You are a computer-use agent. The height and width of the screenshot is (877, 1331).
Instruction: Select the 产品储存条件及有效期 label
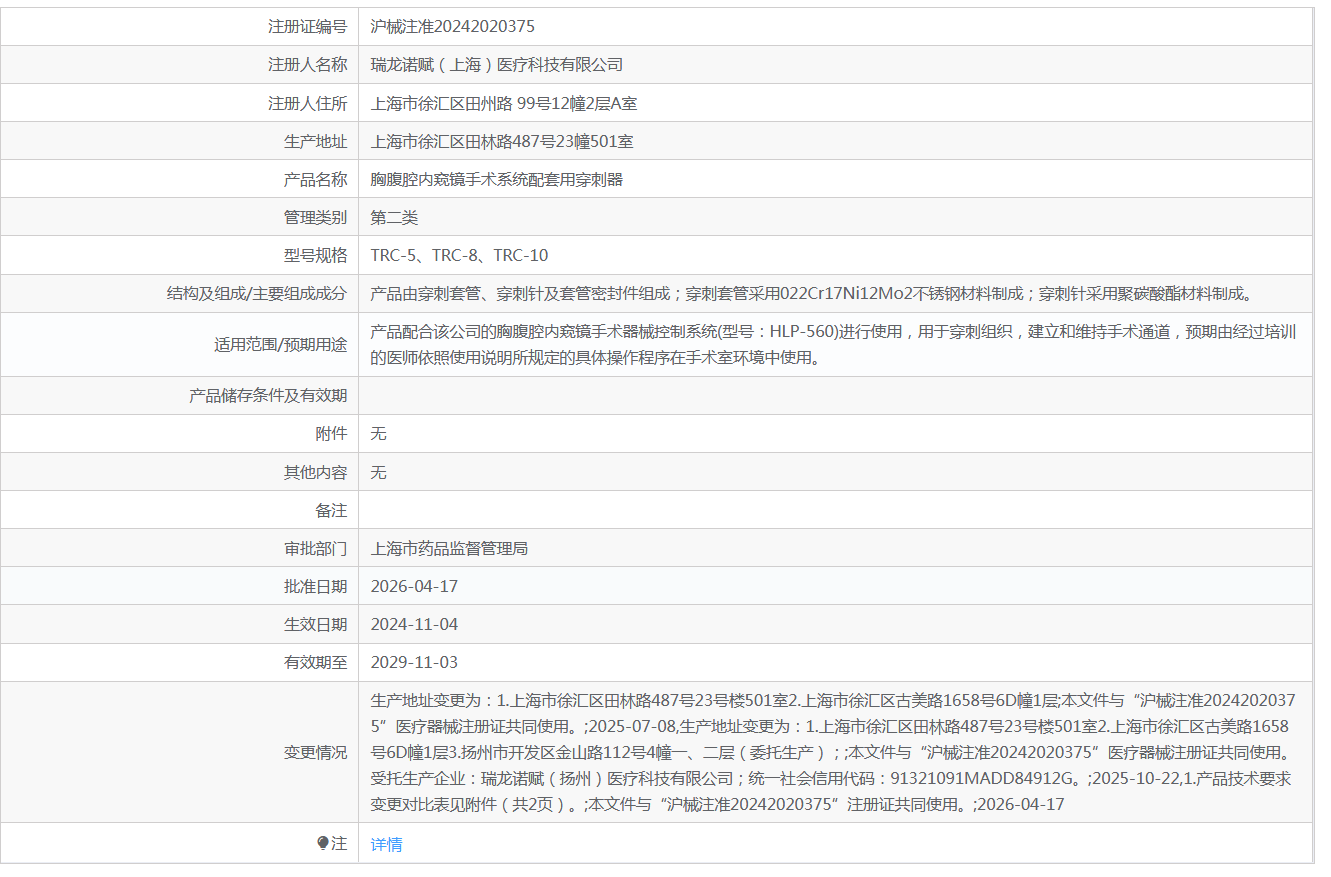click(269, 395)
